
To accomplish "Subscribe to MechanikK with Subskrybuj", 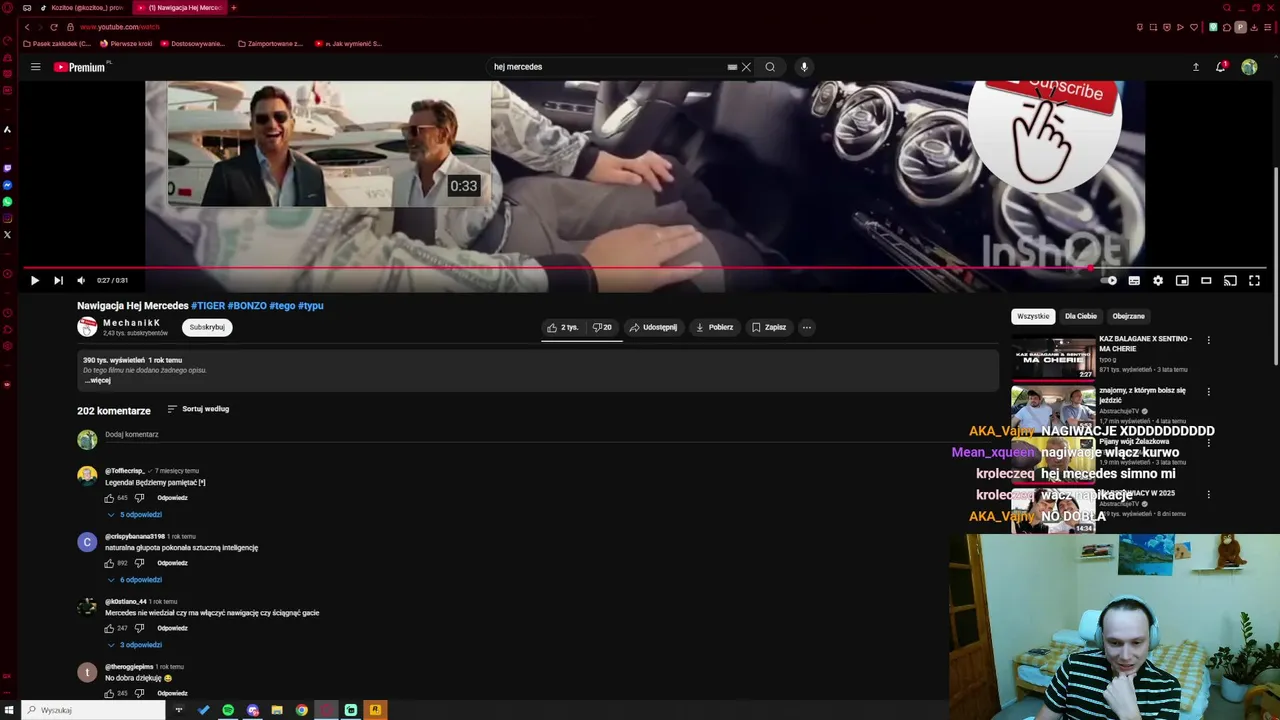I will coord(207,327).
